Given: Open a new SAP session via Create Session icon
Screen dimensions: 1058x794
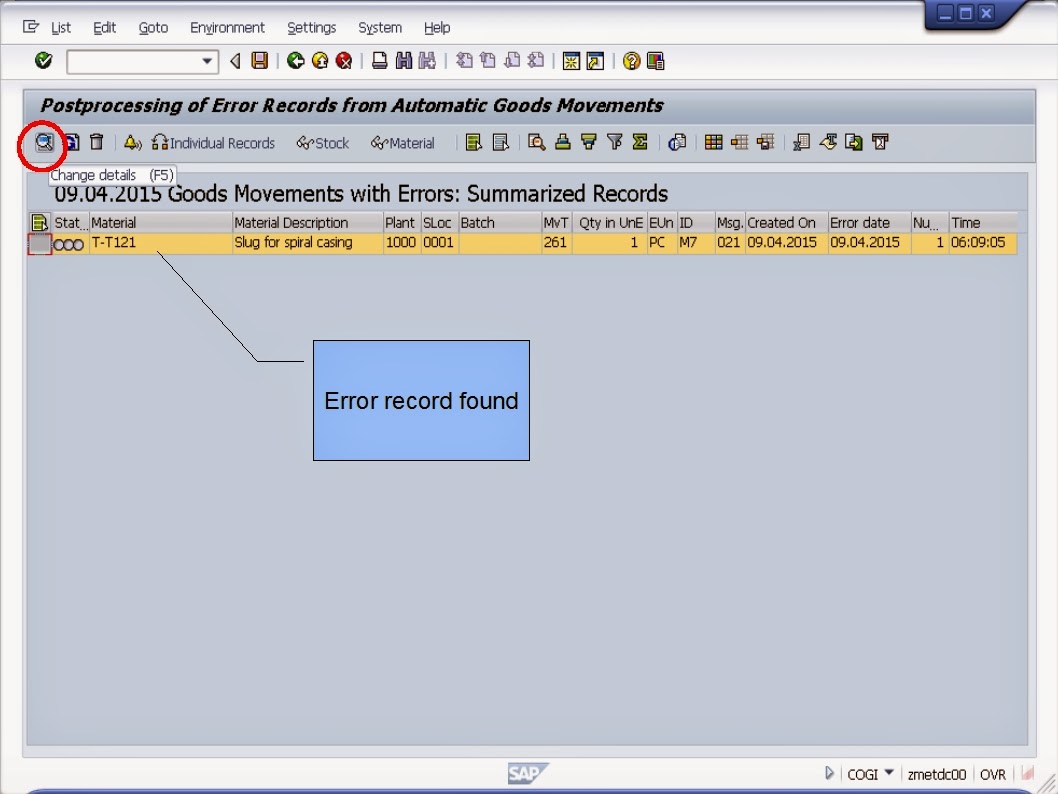Looking at the screenshot, I should [x=573, y=61].
